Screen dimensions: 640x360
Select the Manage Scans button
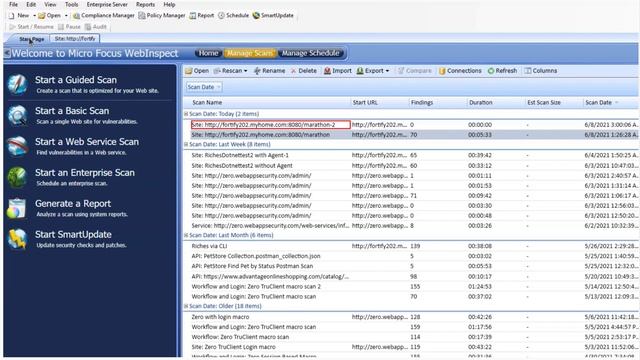point(250,53)
